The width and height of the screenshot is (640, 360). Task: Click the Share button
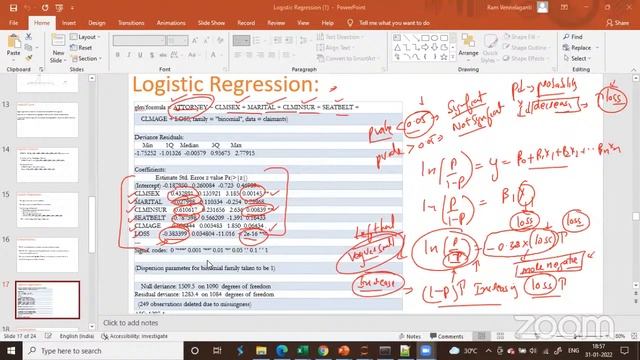(618, 23)
